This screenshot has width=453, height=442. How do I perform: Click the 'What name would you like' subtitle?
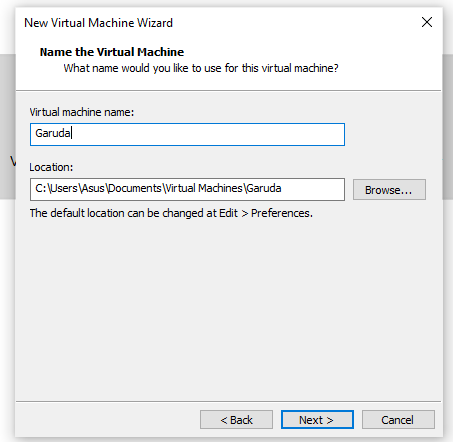(201, 68)
